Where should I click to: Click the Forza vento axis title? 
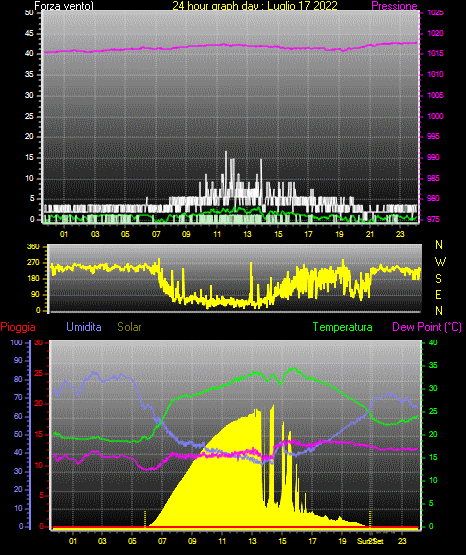tap(64, 6)
